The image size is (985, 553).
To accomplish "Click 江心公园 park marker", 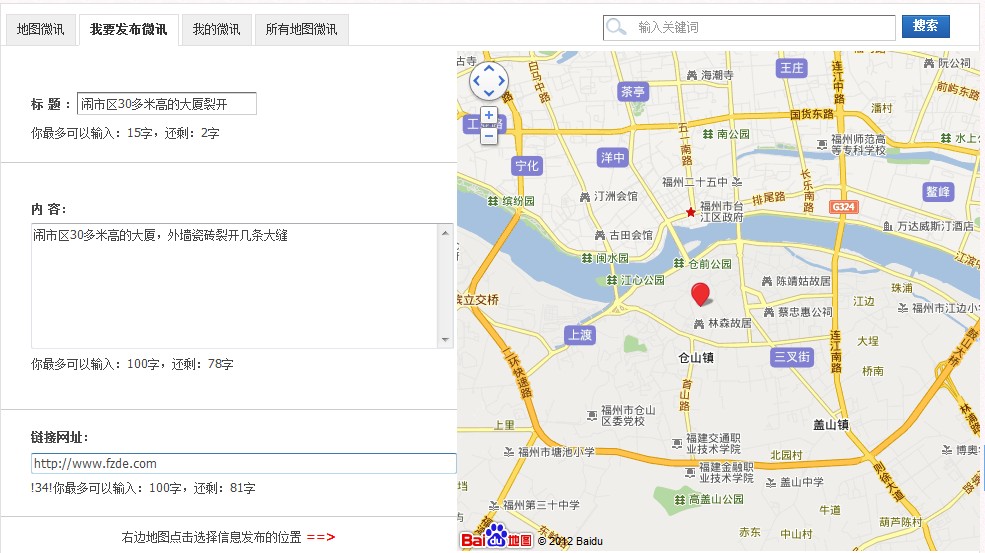I will [636, 280].
